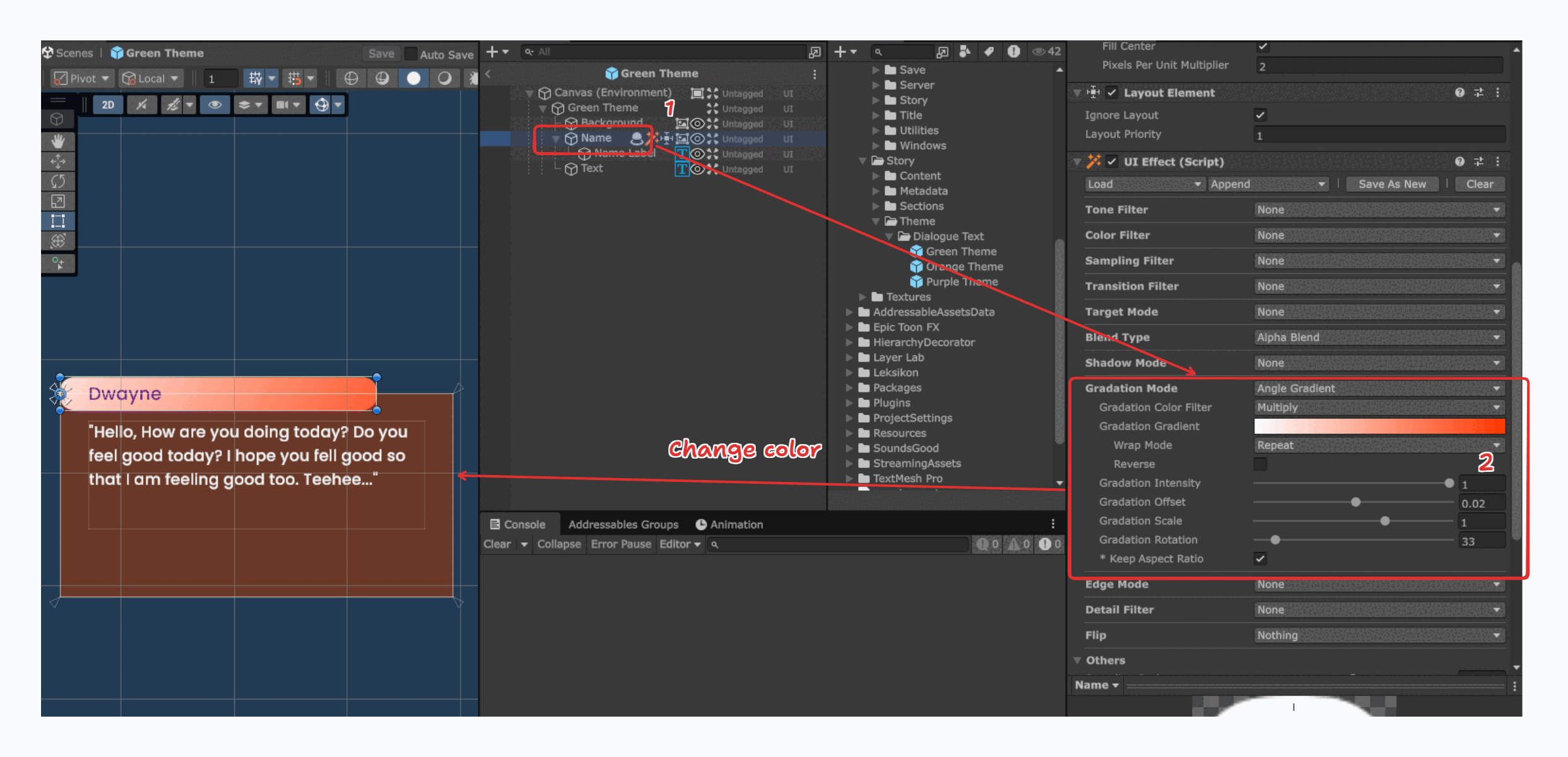Uncheck Keep Aspect Ratio checkbox
Image resolution: width=1568 pixels, height=757 pixels.
(x=1260, y=559)
